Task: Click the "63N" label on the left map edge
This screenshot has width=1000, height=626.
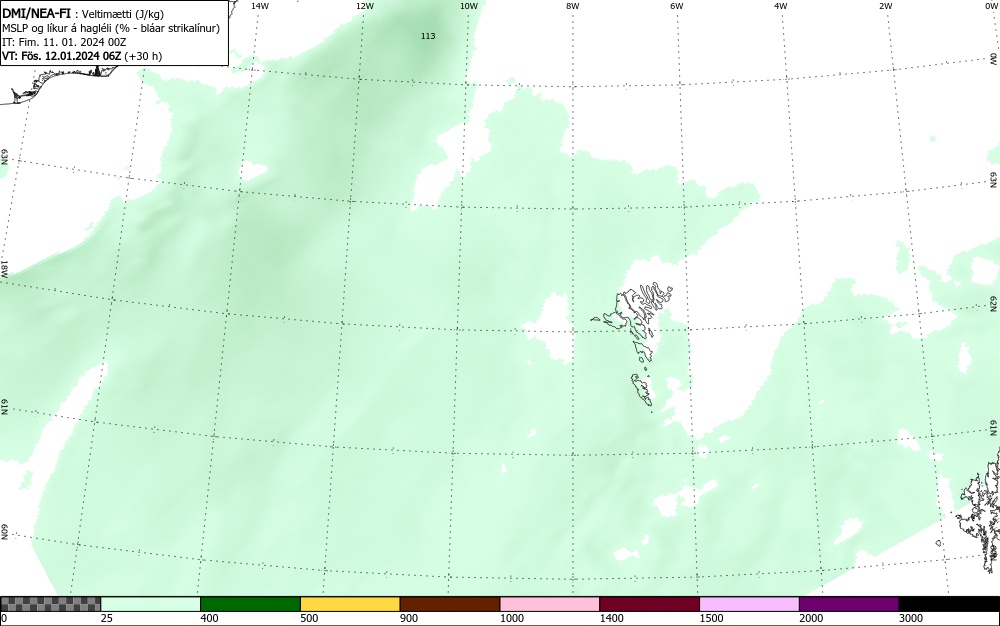Action: point(4,157)
